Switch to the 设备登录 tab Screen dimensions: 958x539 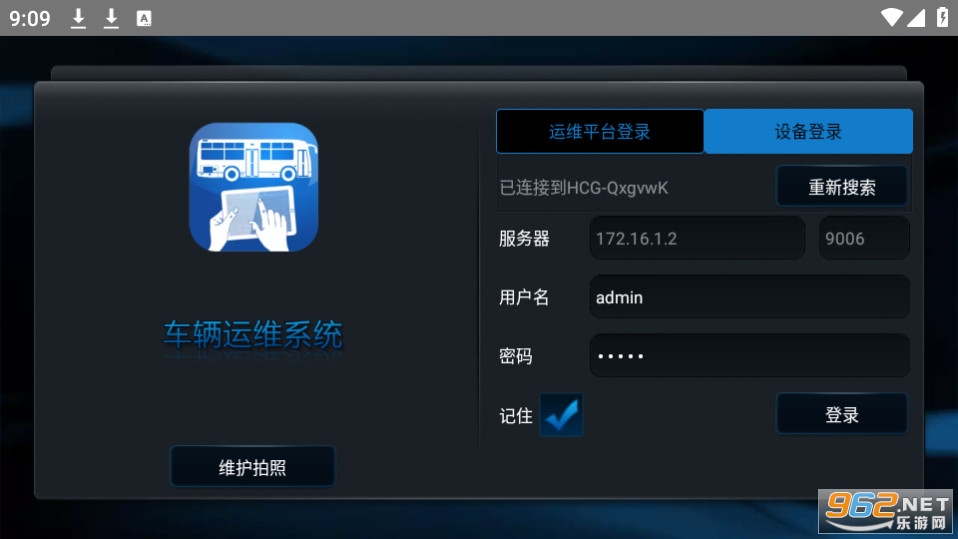[x=808, y=131]
